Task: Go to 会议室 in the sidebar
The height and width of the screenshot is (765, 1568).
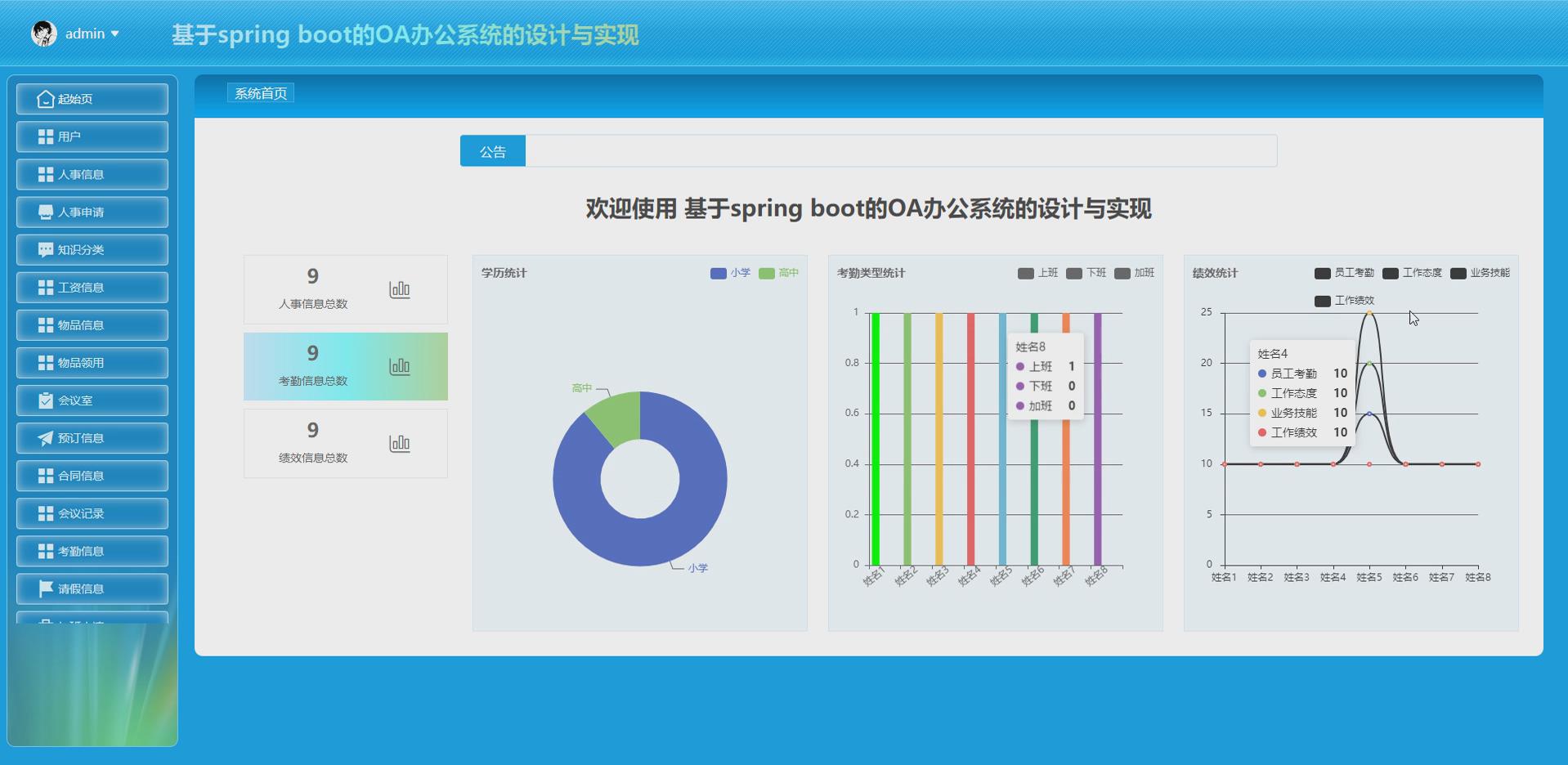Action: click(92, 400)
